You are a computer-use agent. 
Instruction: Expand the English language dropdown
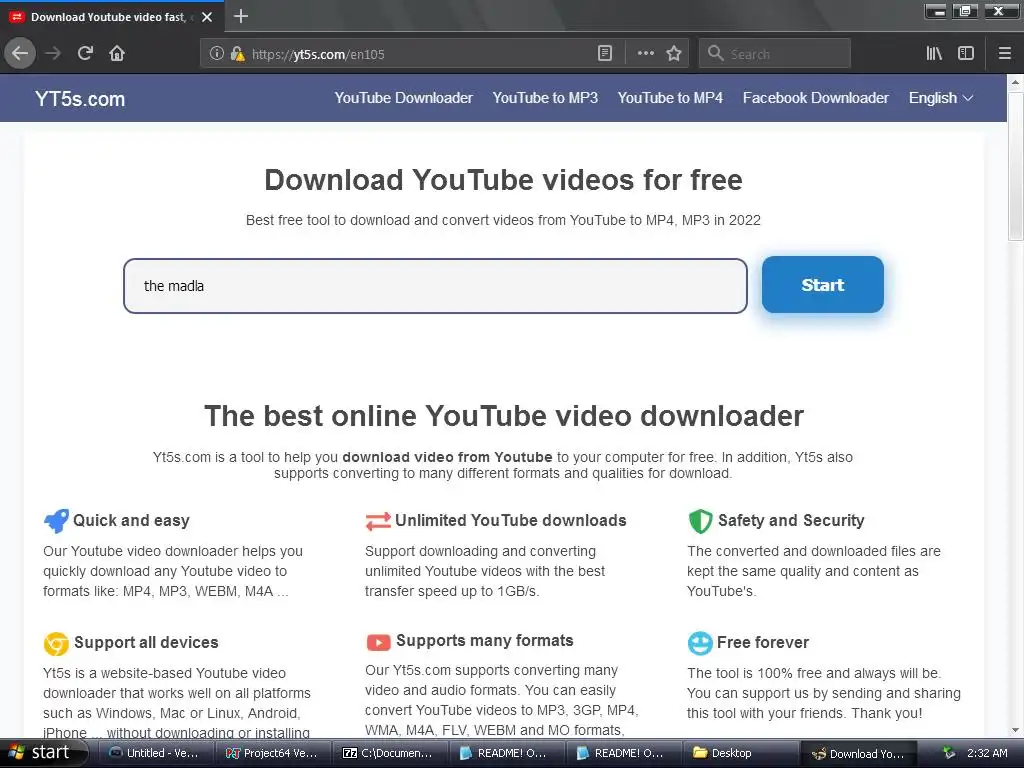click(x=941, y=98)
